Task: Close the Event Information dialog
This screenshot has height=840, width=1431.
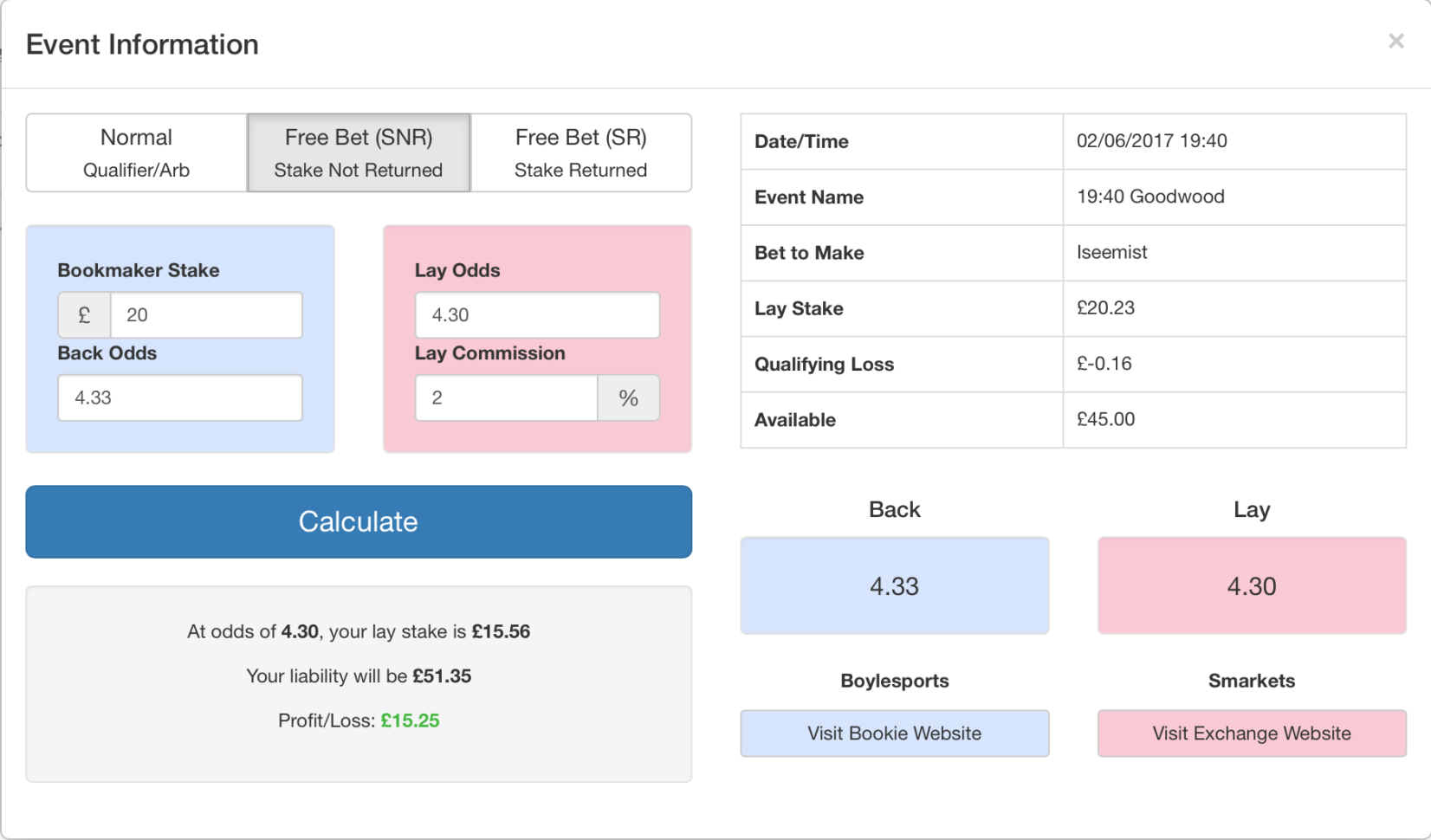Action: pyautogui.click(x=1395, y=41)
